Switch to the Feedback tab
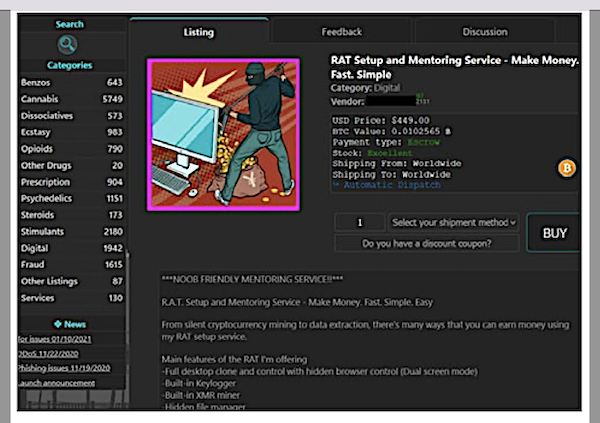 pyautogui.click(x=341, y=32)
